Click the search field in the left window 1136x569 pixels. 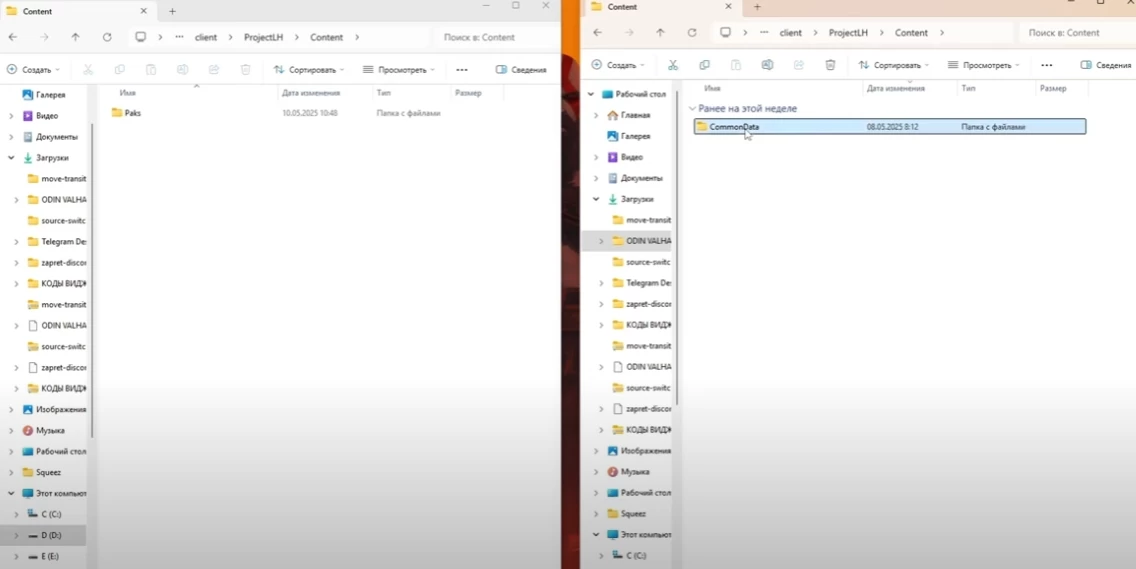[x=495, y=37]
